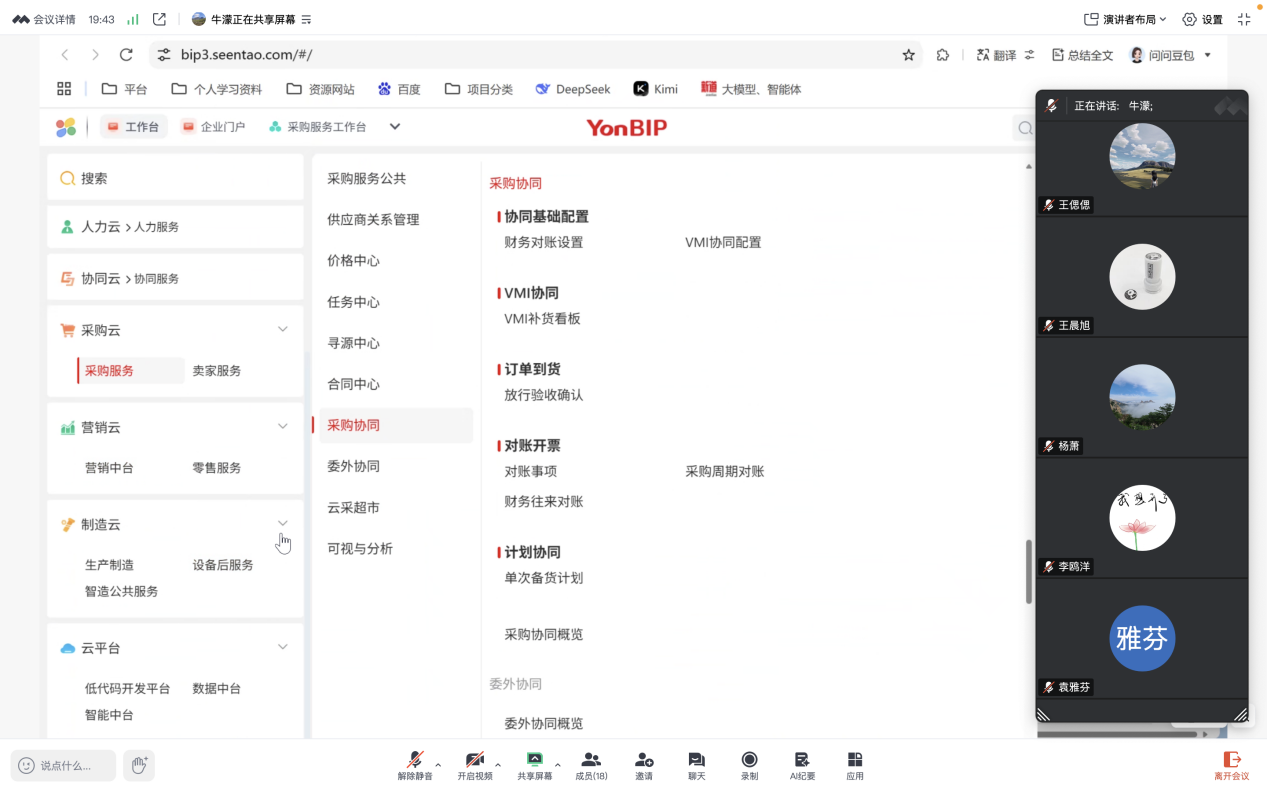Stop screen sharing via 共享屏幕

pyautogui.click(x=535, y=765)
